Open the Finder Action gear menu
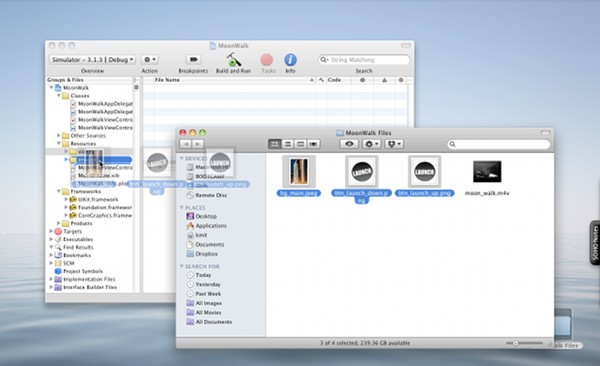Screen dimensions: 600x366 (371, 144)
